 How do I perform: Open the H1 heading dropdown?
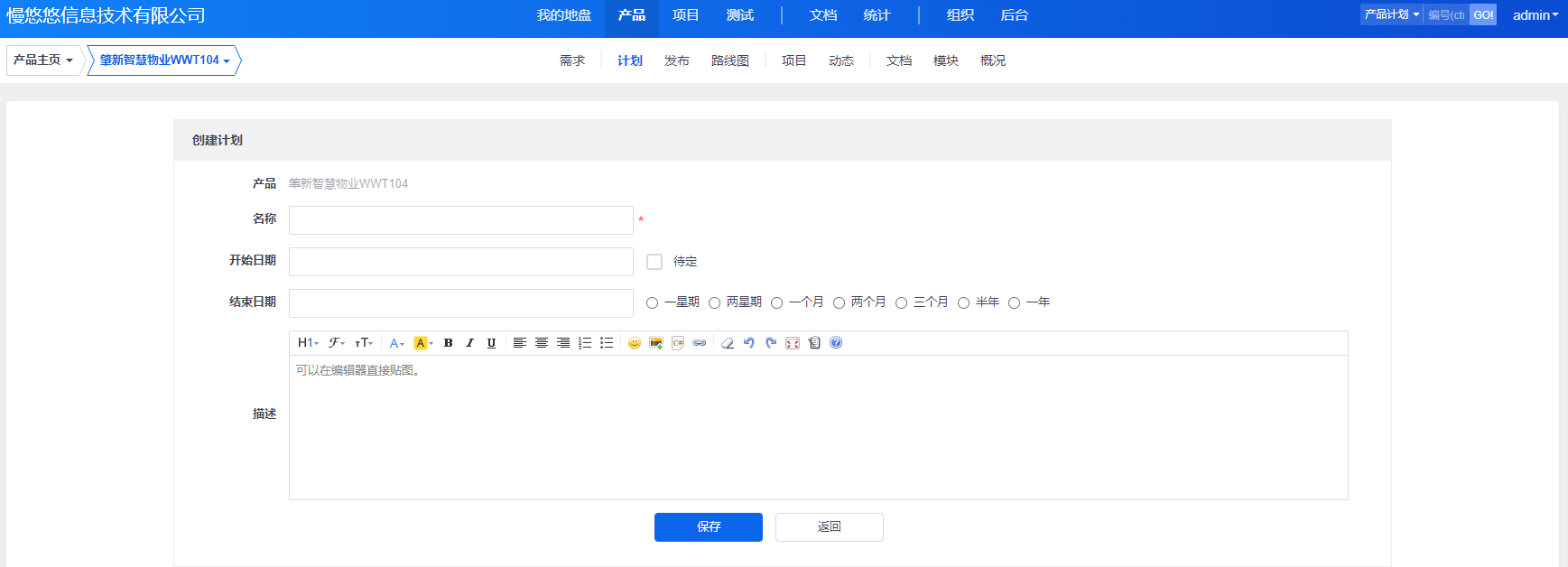(308, 343)
